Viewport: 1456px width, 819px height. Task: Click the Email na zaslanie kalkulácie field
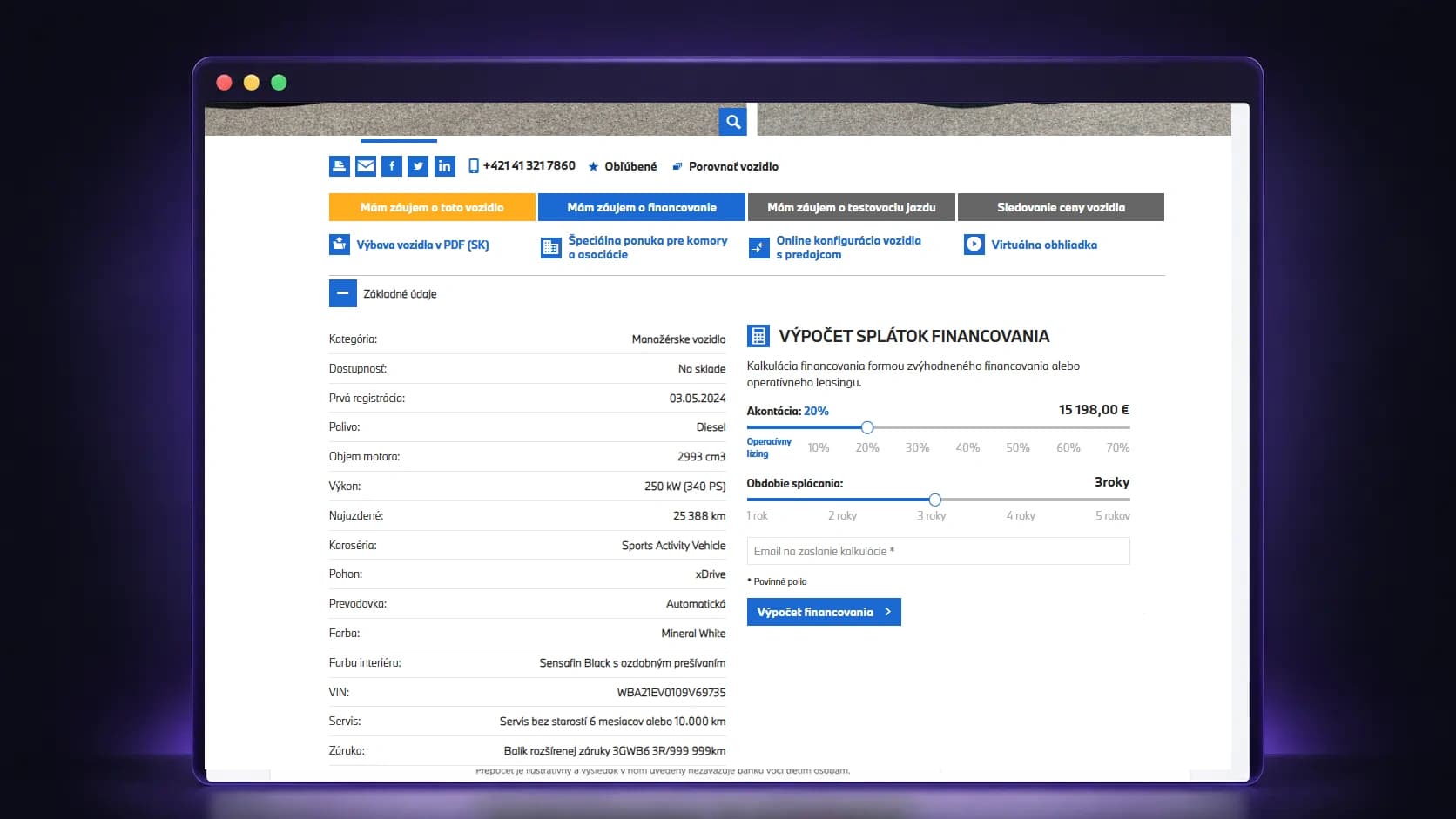[939, 551]
